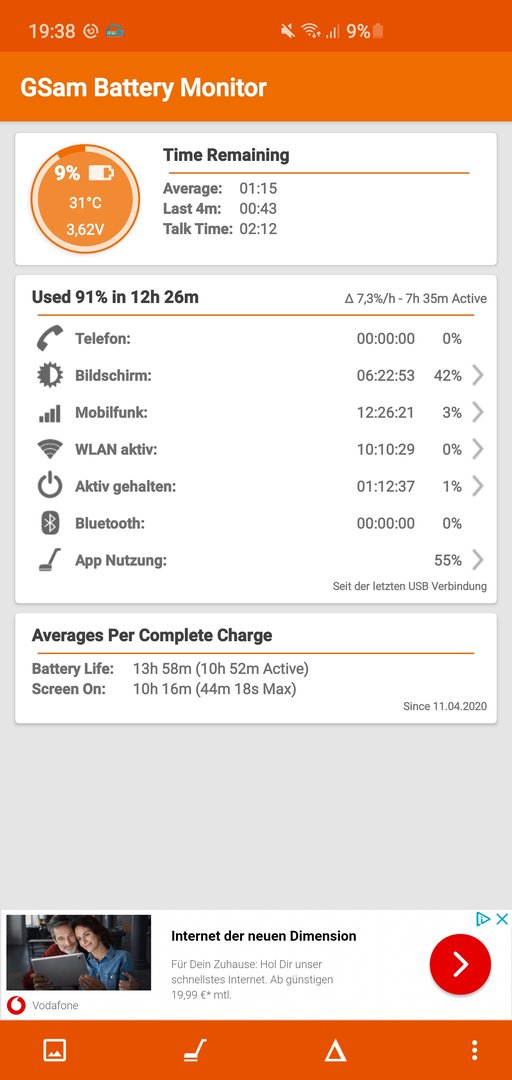This screenshot has height=1080, width=512.
Task: Expand Aktiv gehalten details chevron
Action: click(x=478, y=487)
